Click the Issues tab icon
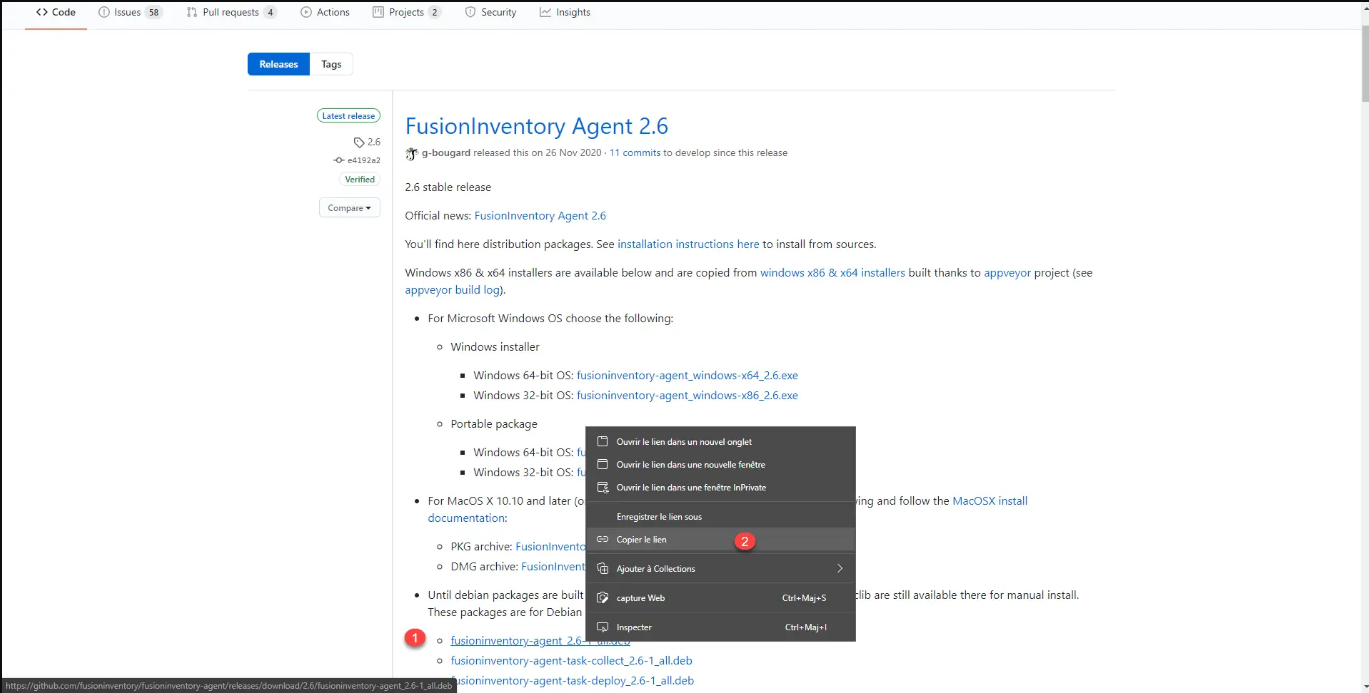1369x693 pixels. 104,12
